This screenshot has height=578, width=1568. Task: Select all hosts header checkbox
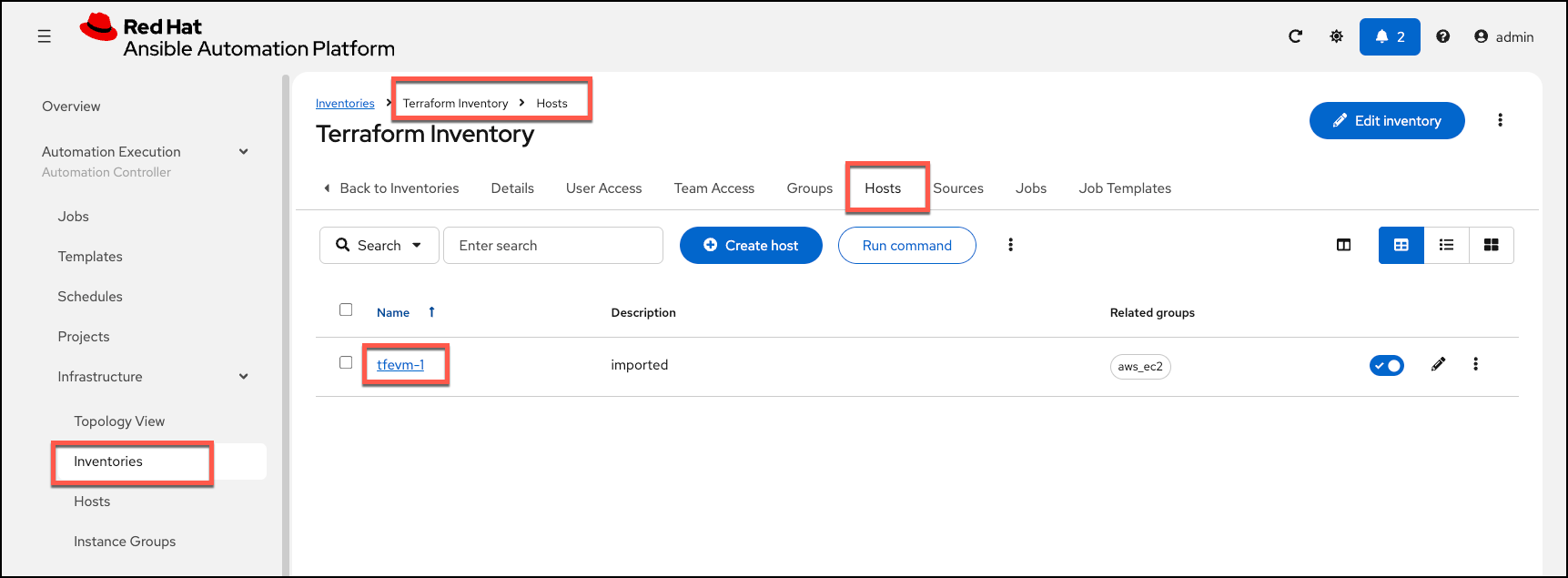click(346, 309)
